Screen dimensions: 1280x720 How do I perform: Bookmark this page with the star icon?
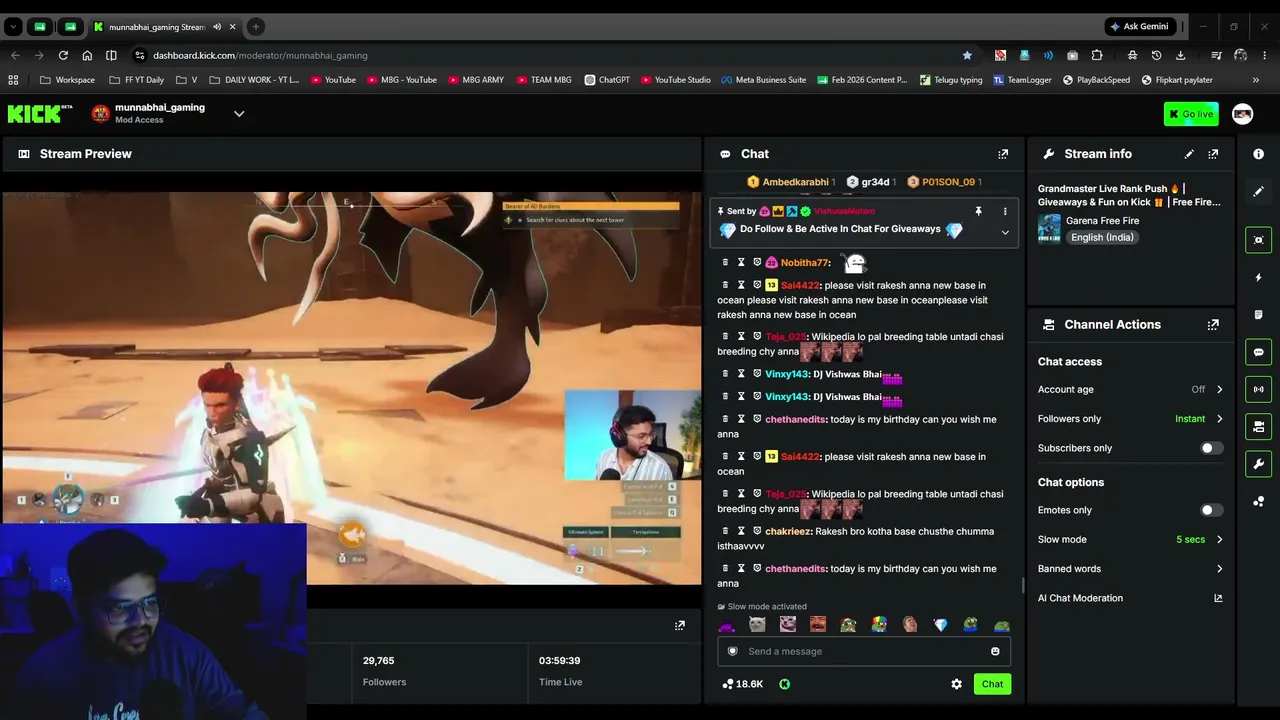click(x=967, y=55)
